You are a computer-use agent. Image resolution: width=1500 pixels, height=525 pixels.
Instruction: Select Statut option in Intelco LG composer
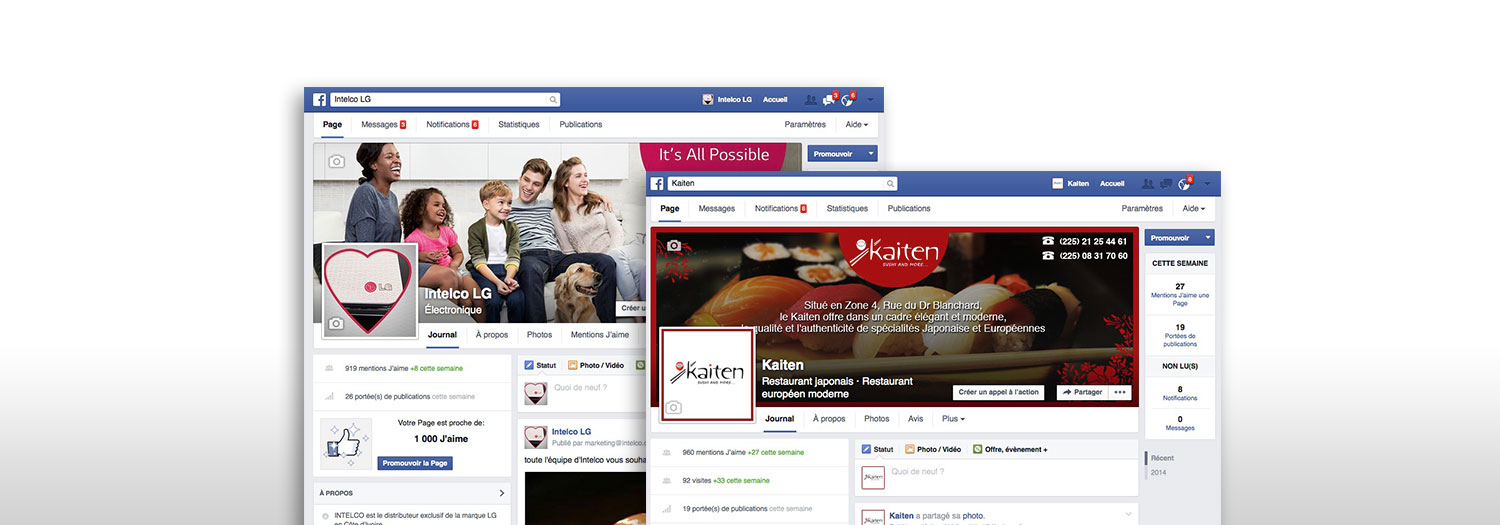click(x=541, y=365)
